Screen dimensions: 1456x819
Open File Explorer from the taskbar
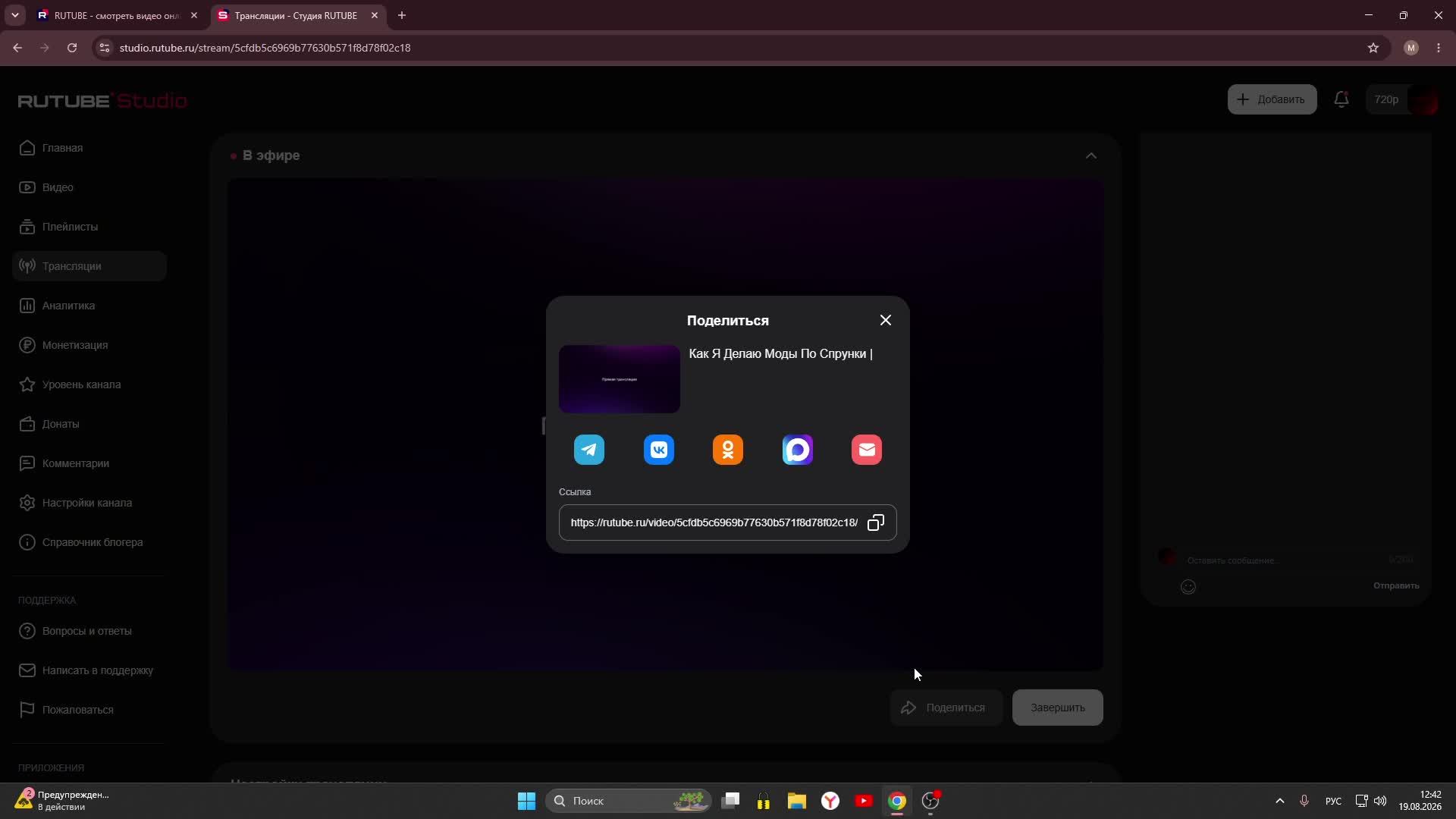[797, 801]
